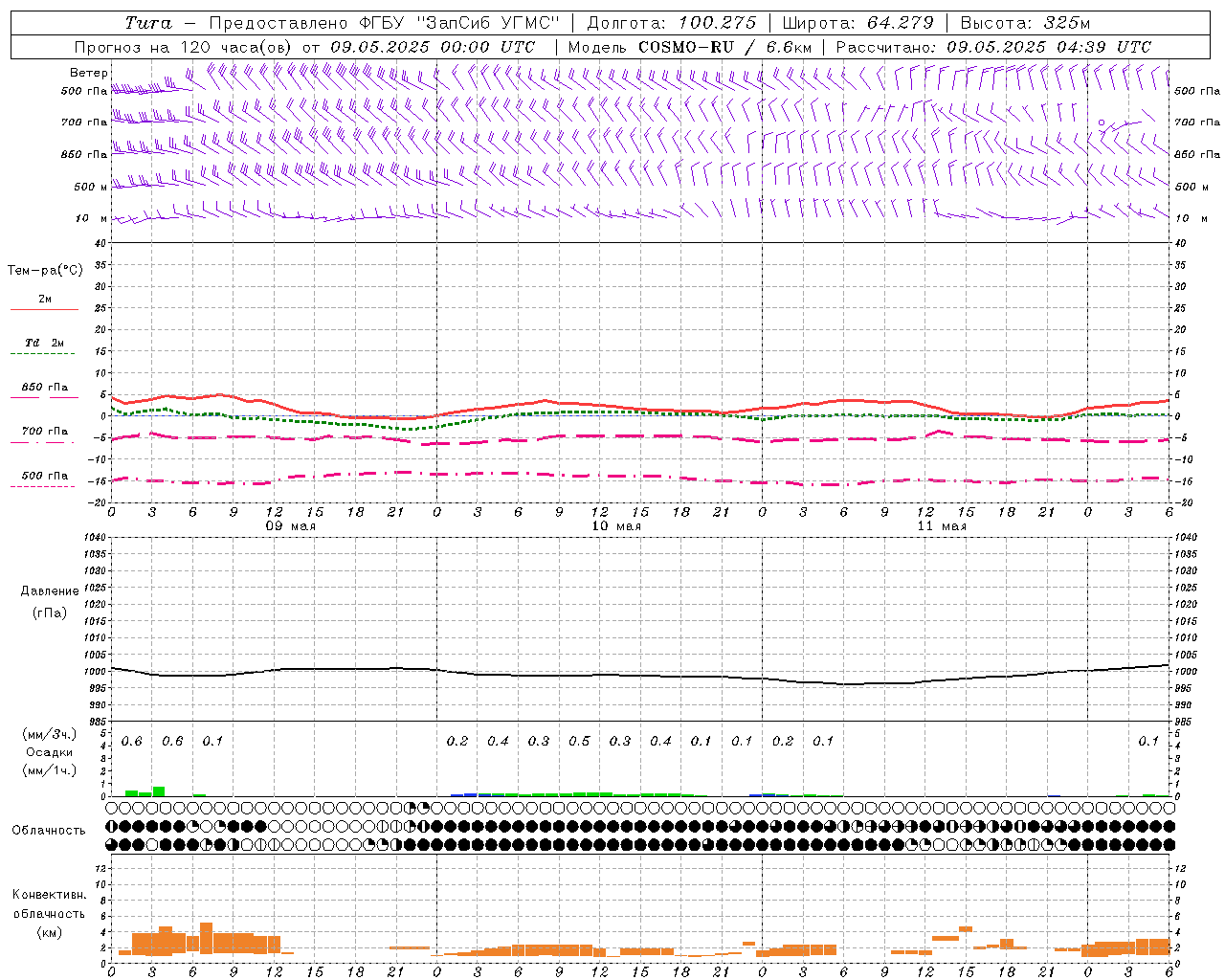Click the "Осадки" precipitation label
Screen dimensions: 1225x980
50,752
